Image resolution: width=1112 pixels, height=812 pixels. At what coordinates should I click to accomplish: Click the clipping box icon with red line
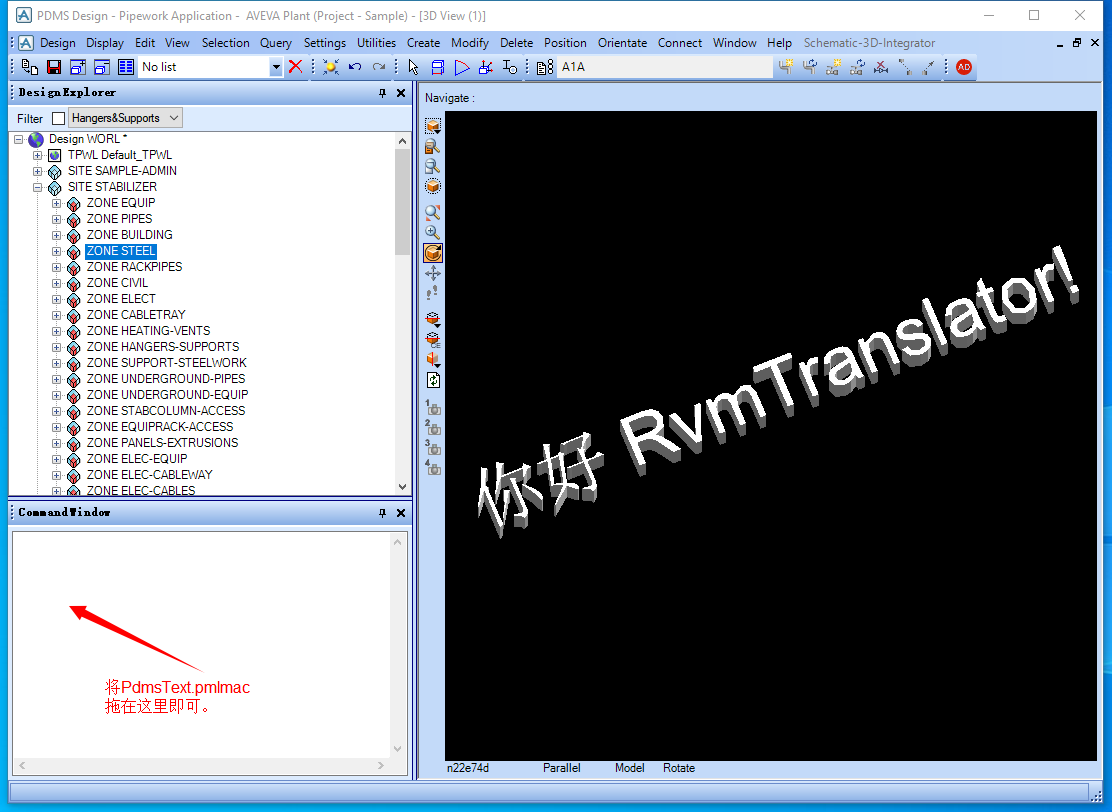click(x=433, y=319)
